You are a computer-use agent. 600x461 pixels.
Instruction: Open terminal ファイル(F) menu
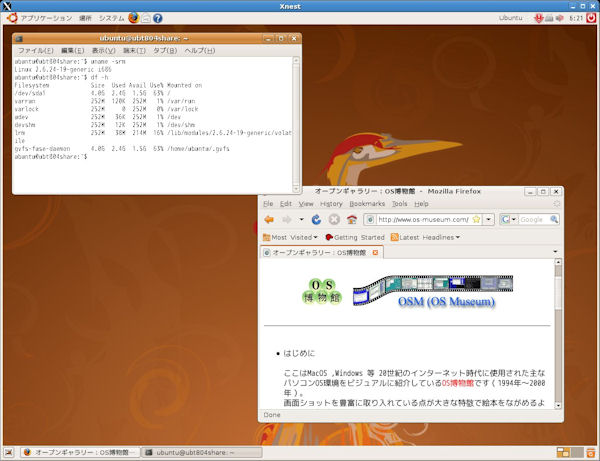click(36, 50)
